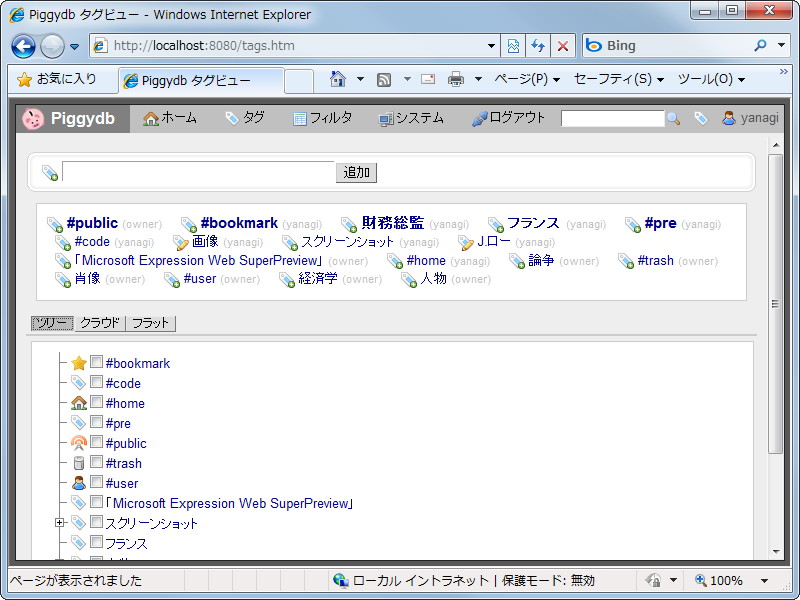Viewport: 800px width, 600px height.
Task: Check the スクリーンショット tree checkbox
Action: pos(96,521)
